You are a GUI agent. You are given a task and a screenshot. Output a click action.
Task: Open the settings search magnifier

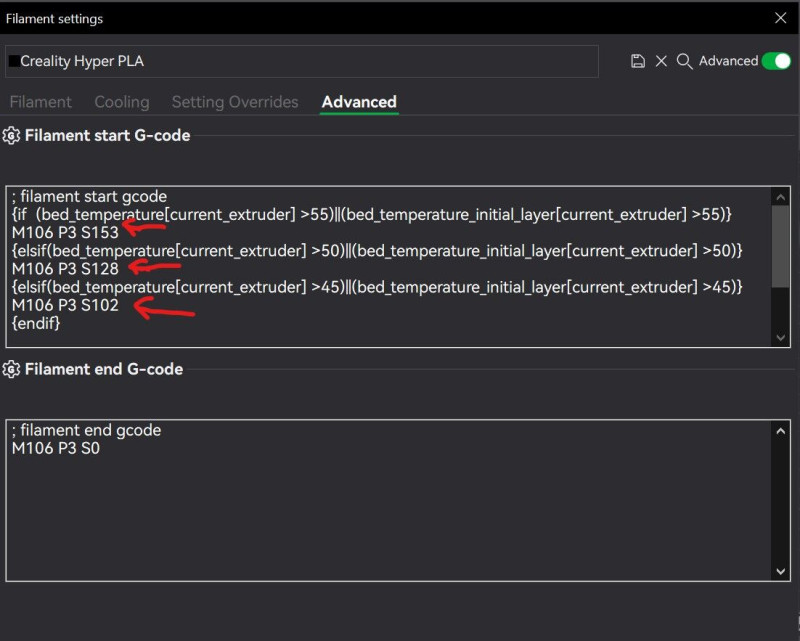coord(684,61)
